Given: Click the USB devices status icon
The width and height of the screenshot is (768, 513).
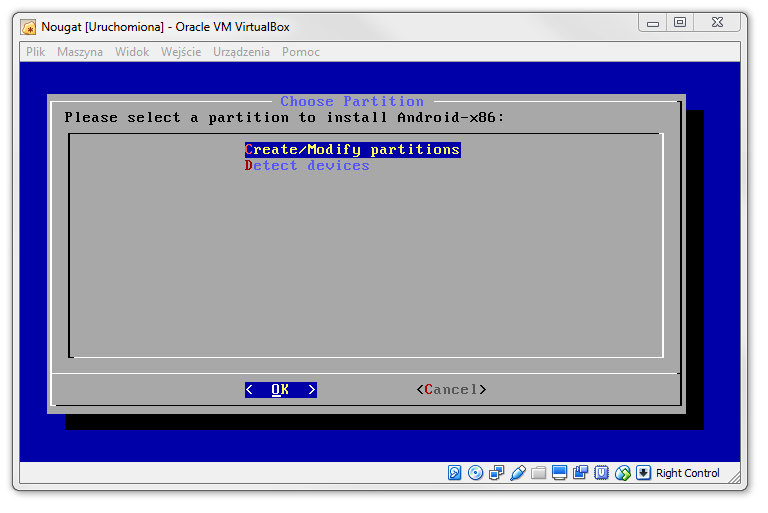Looking at the screenshot, I should 518,473.
